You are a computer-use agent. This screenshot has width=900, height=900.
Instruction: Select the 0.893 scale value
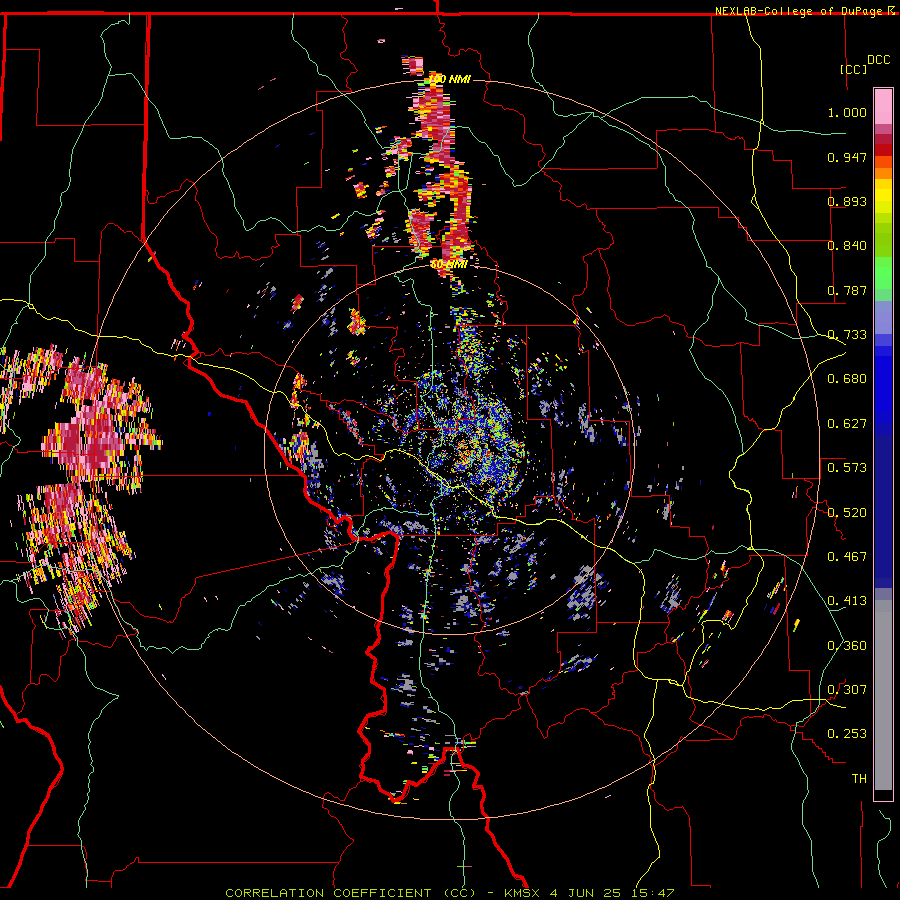847,201
